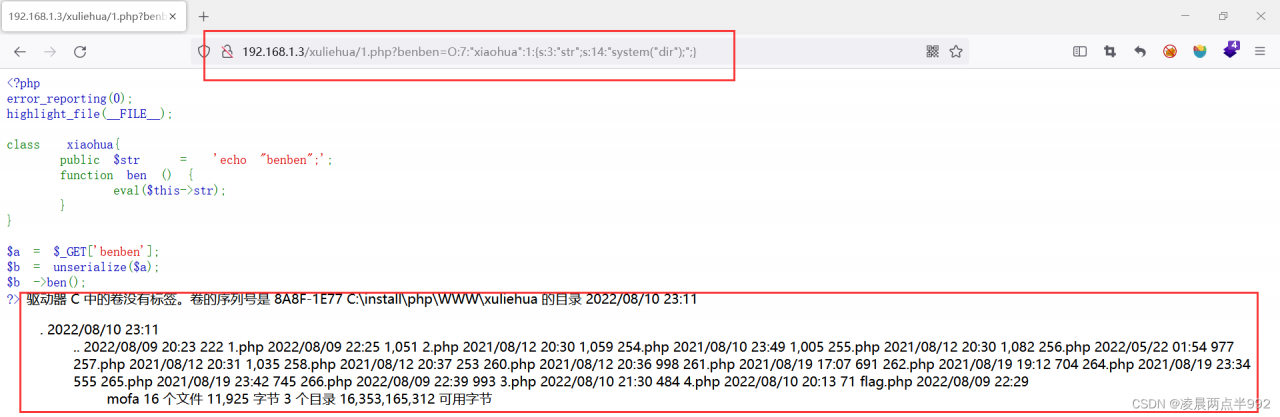The image size is (1280, 417).
Task: Open the QR code generator icon
Action: pyautogui.click(x=932, y=51)
